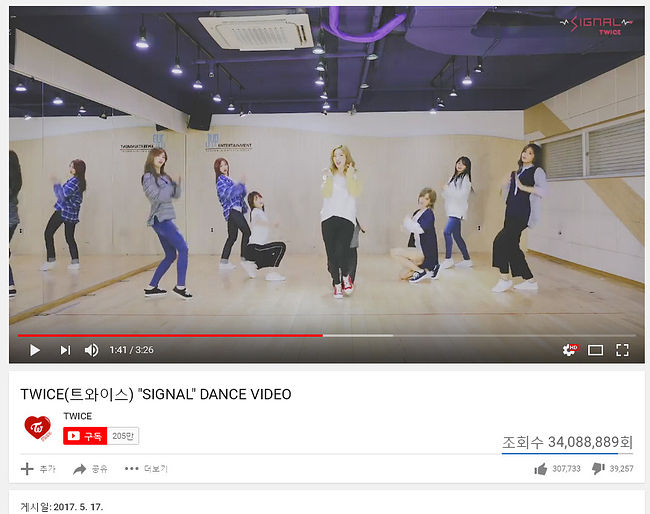Enter fullscreen mode
650x514 pixels.
[x=622, y=350]
